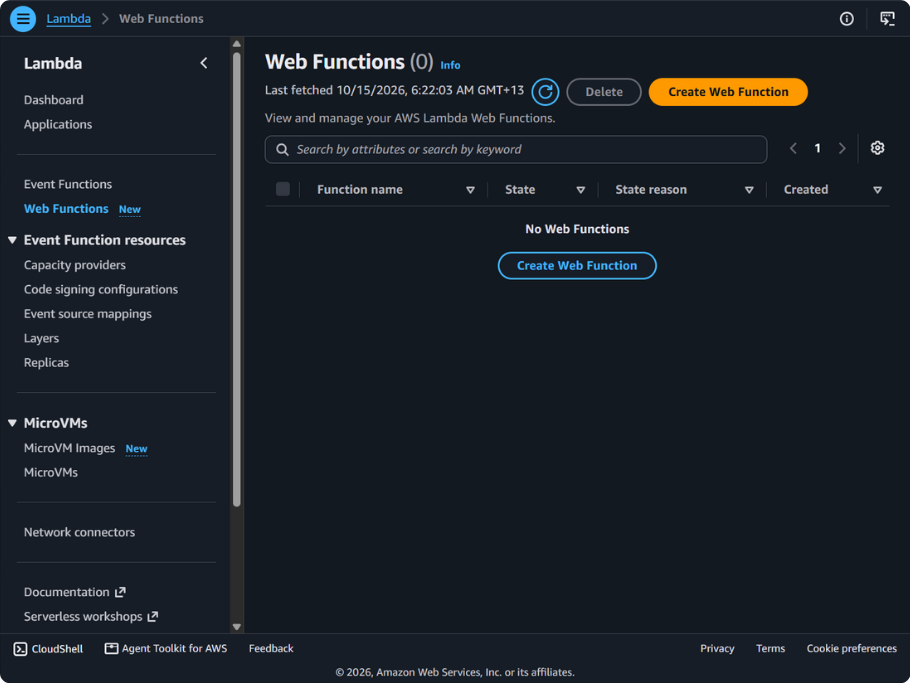Open the hamburger navigation menu icon

[x=23, y=19]
